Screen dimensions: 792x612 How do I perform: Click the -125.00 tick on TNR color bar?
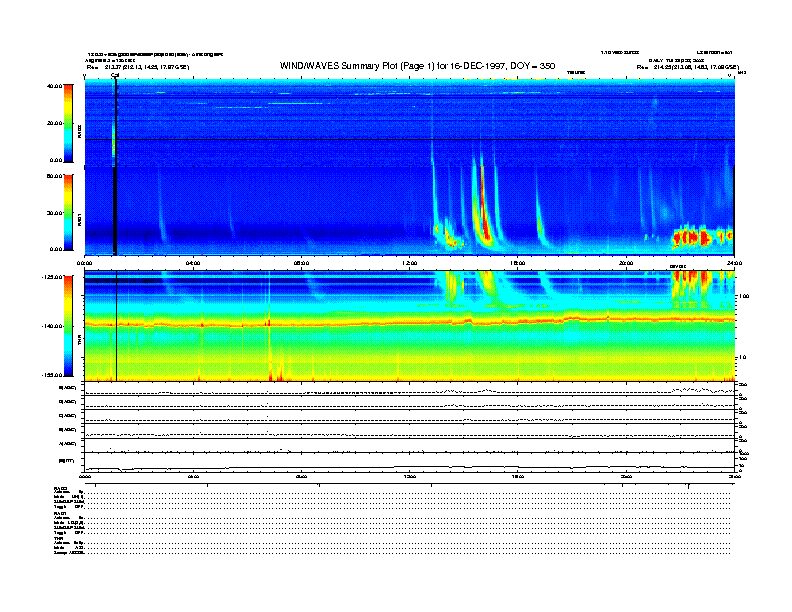click(x=52, y=277)
